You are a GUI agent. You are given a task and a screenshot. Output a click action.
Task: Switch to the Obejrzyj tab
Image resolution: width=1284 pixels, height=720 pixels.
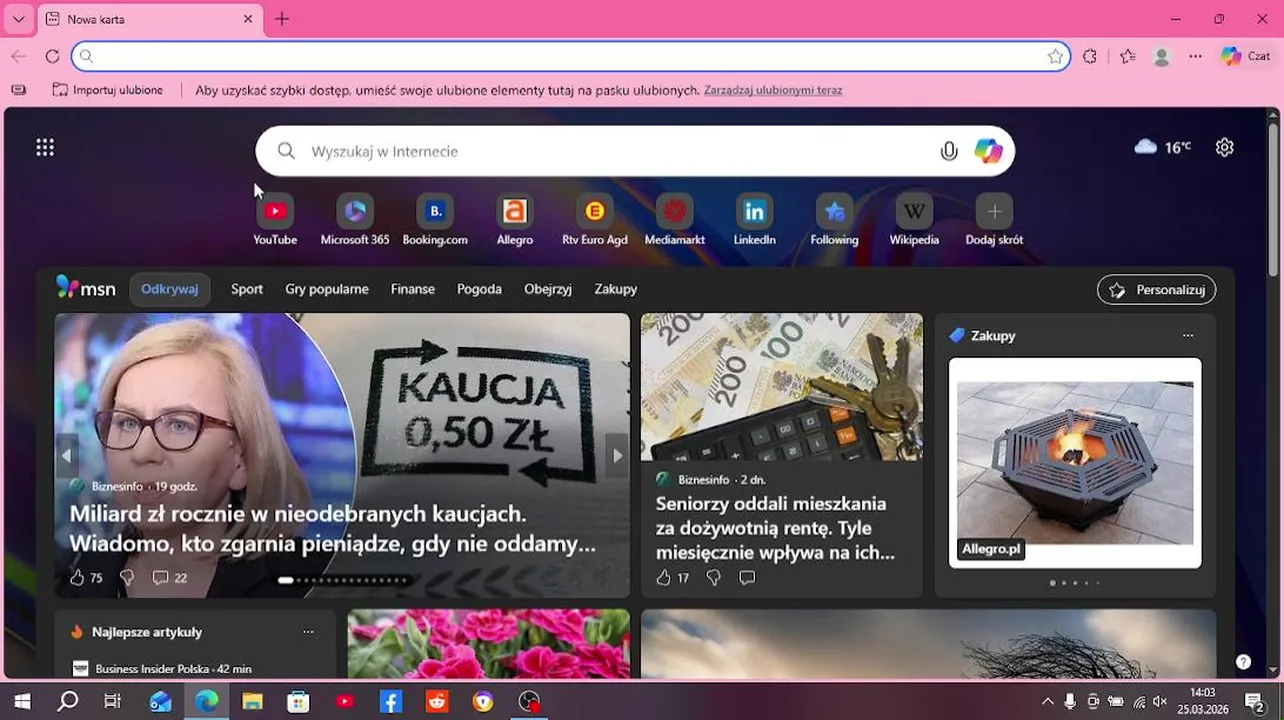pos(548,289)
